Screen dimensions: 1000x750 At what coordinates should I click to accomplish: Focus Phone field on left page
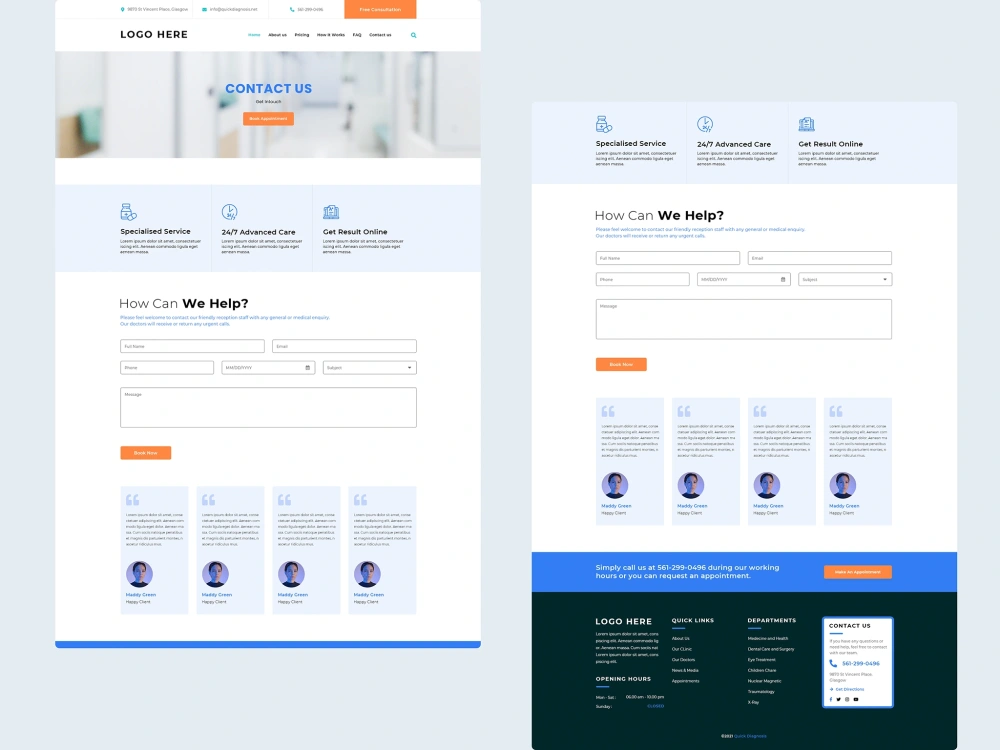[167, 368]
